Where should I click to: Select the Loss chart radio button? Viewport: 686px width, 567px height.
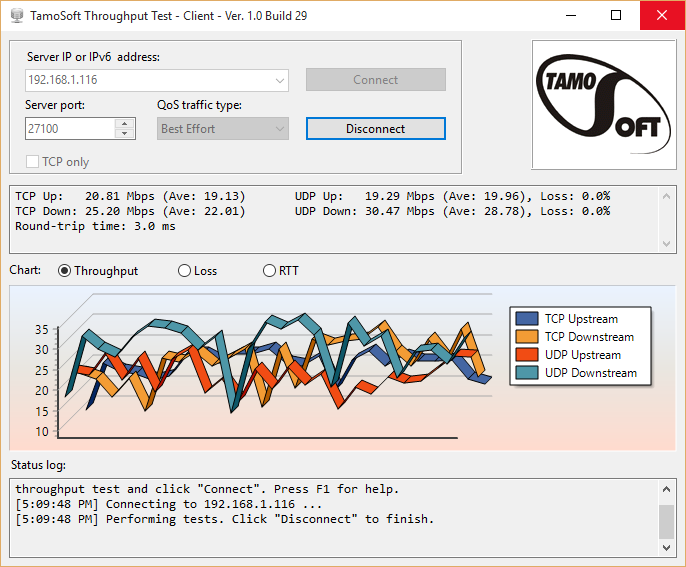coord(184,271)
